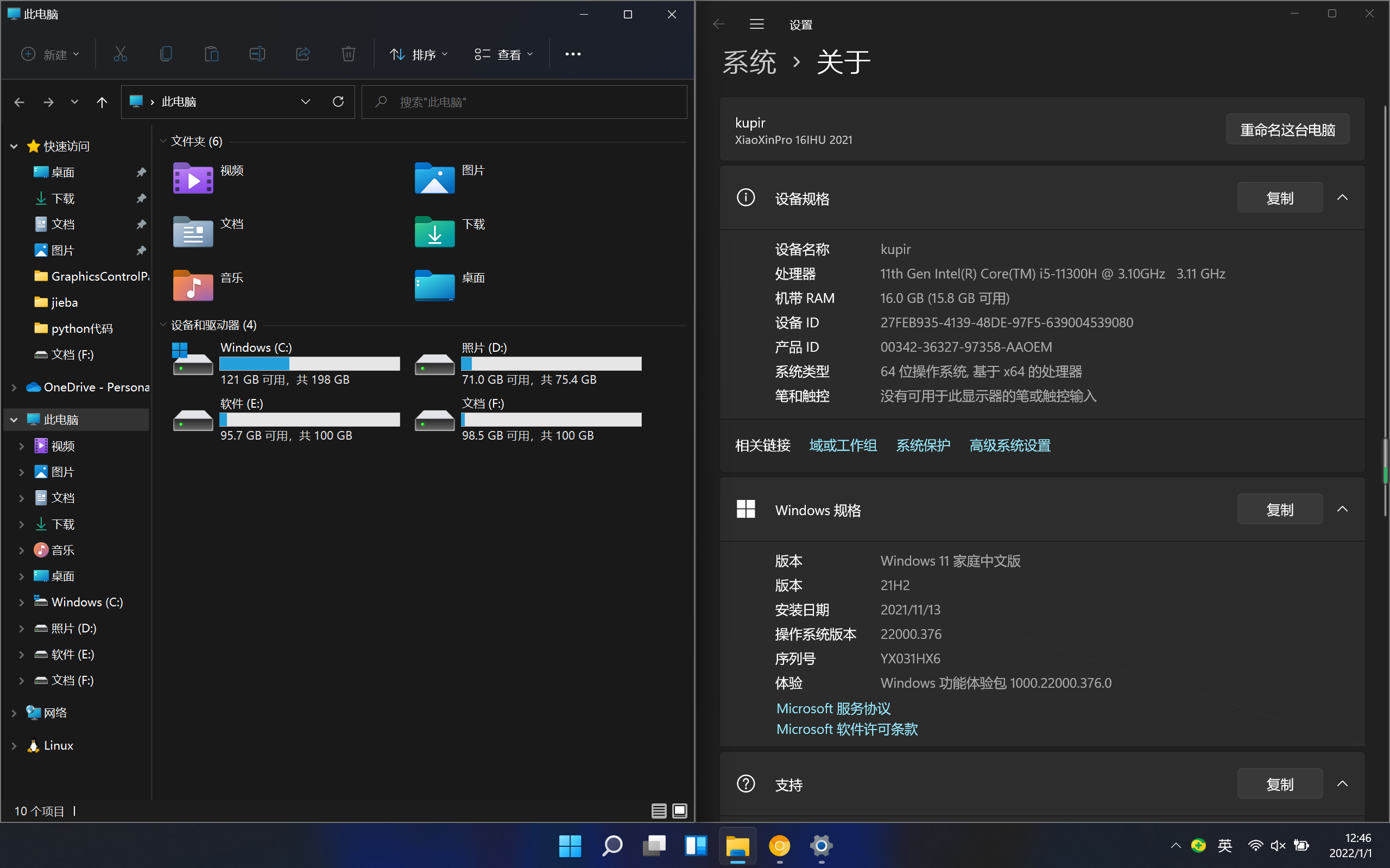1390x868 pixels.
Task: Collapse the 文件夹 (6) group
Action: pyautogui.click(x=163, y=141)
